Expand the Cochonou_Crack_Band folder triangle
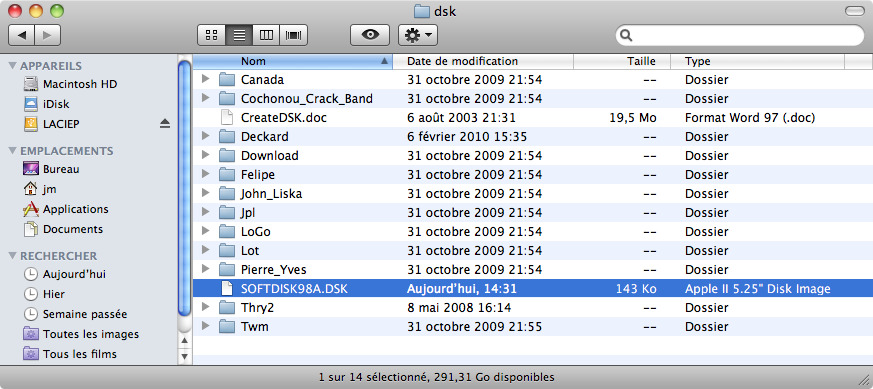The width and height of the screenshot is (873, 389). coord(205,98)
